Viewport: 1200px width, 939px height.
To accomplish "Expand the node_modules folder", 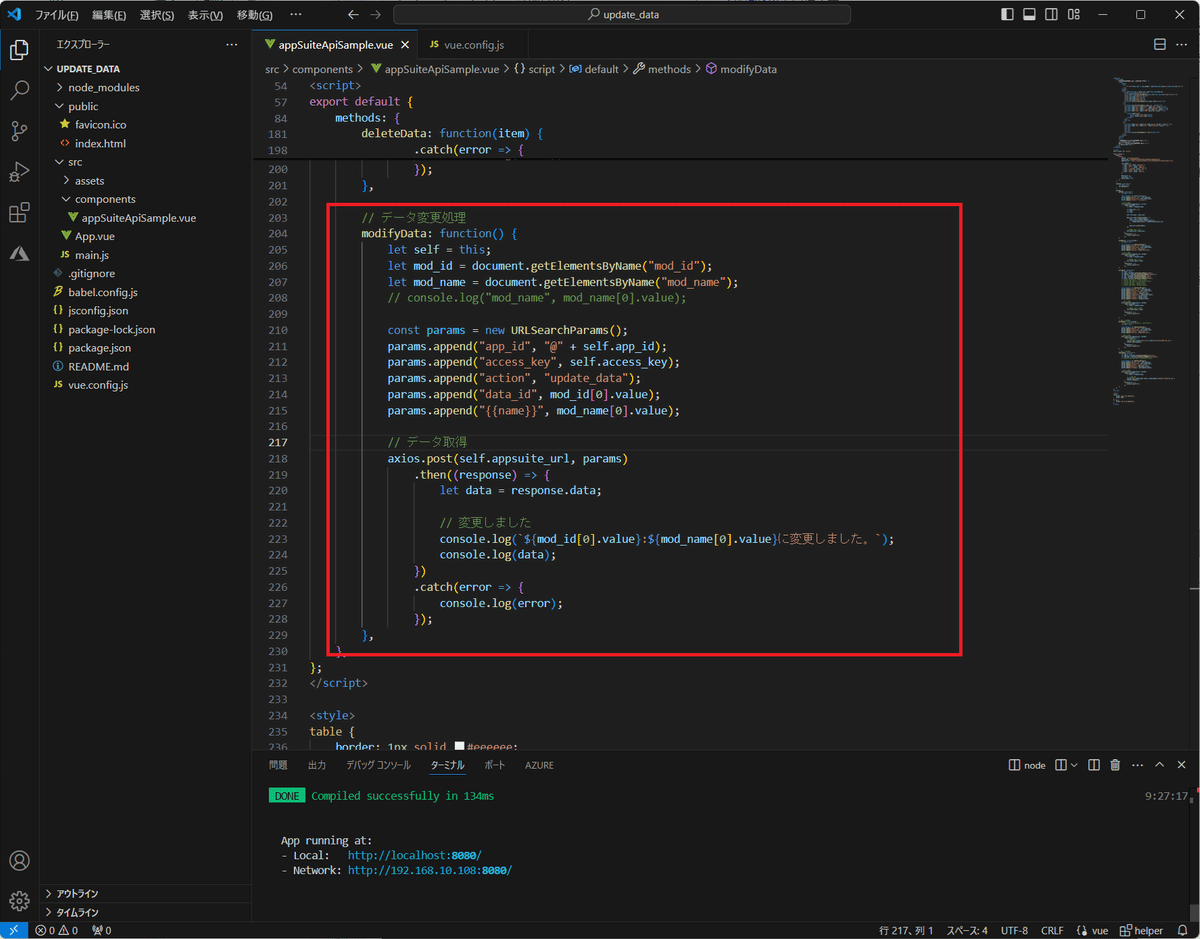I will point(145,87).
